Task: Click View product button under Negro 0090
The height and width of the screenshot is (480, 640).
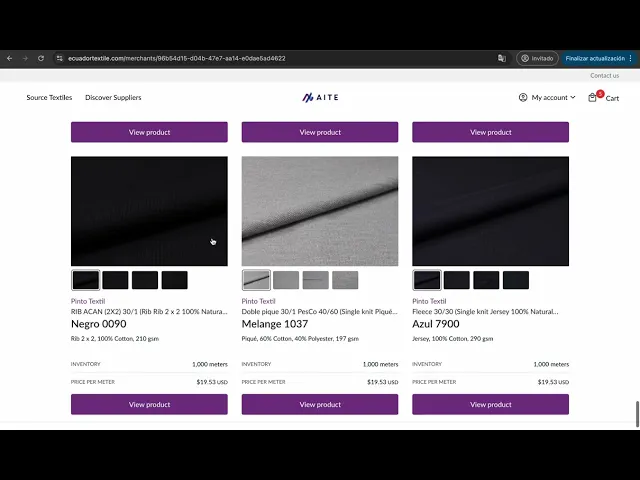Action: [x=149, y=404]
